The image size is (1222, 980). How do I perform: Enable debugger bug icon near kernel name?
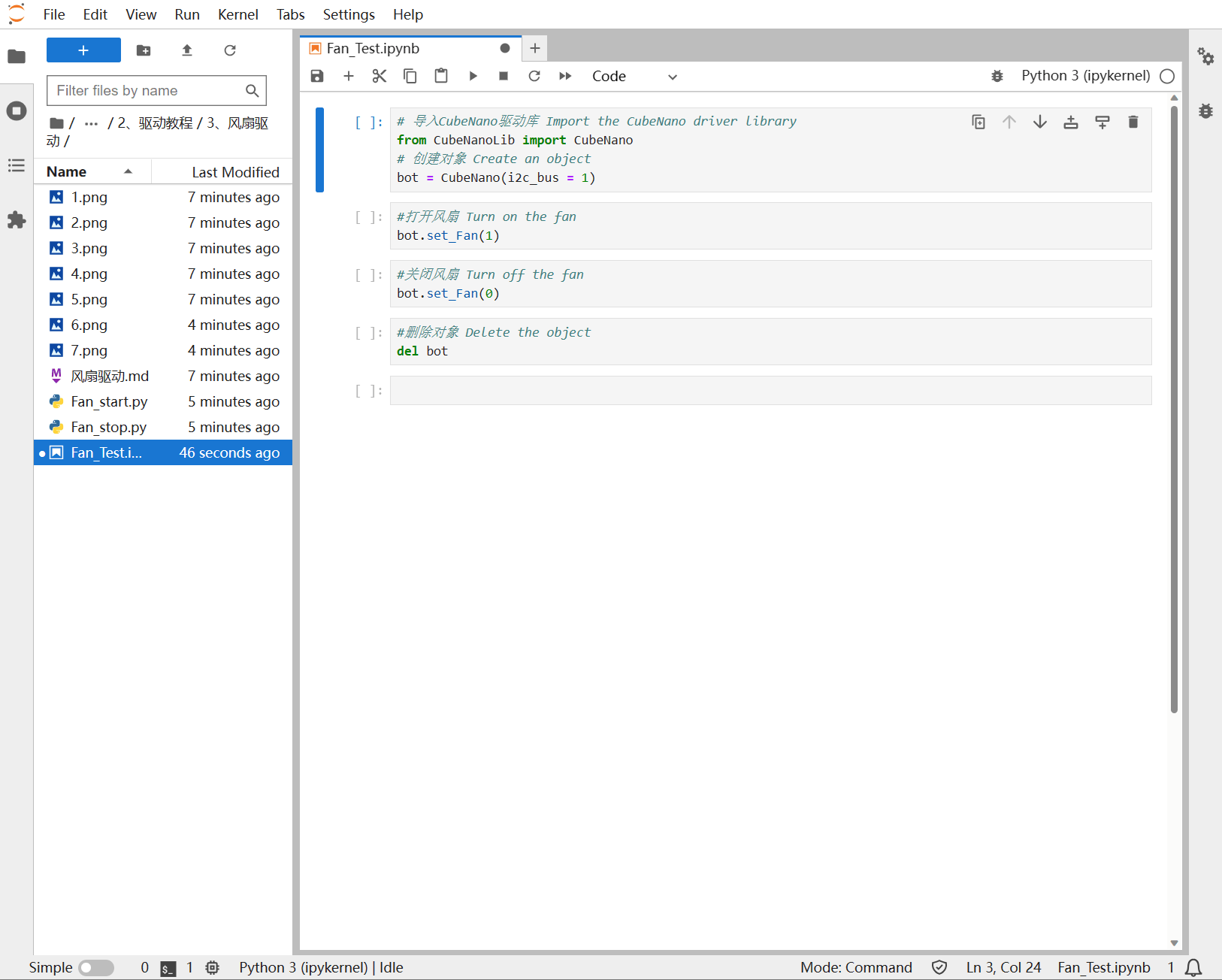tap(997, 76)
